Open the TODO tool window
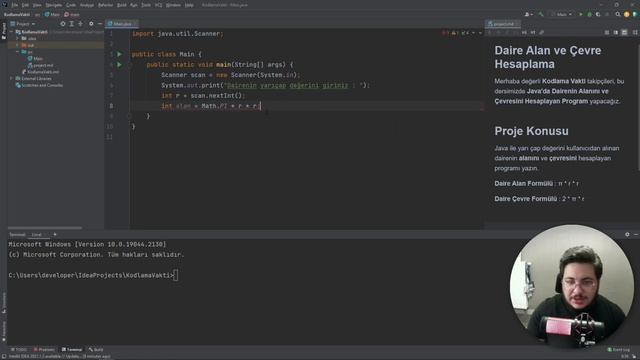The image size is (640, 360). click(x=18, y=350)
